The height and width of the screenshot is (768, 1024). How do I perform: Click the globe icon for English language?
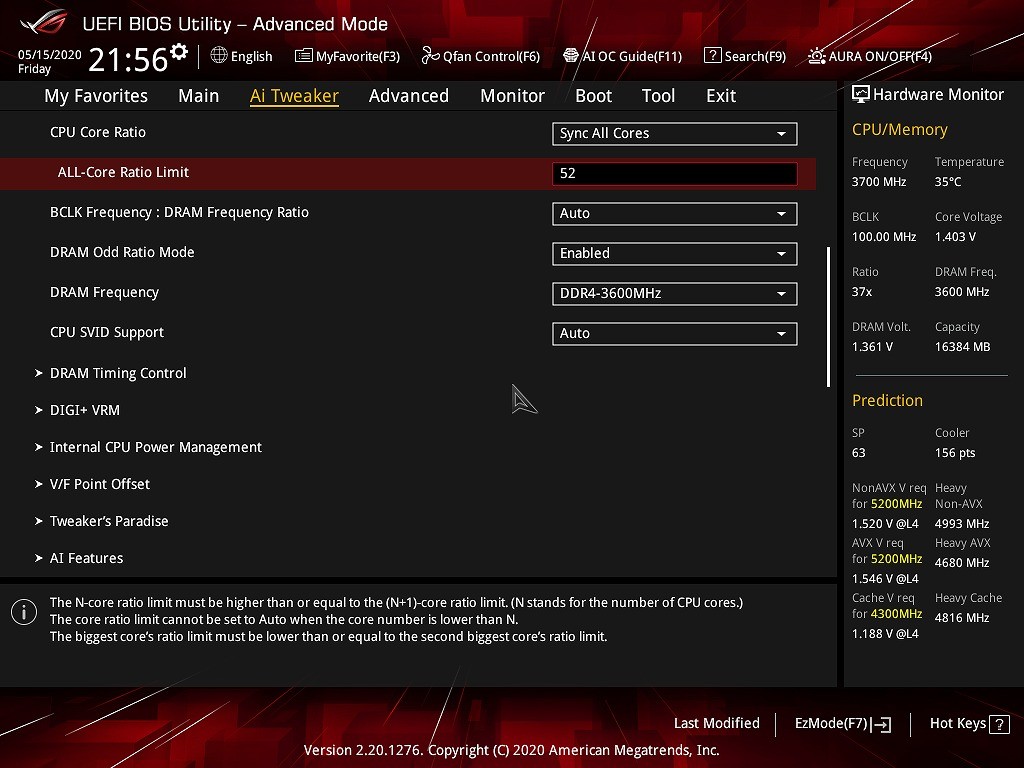click(219, 56)
